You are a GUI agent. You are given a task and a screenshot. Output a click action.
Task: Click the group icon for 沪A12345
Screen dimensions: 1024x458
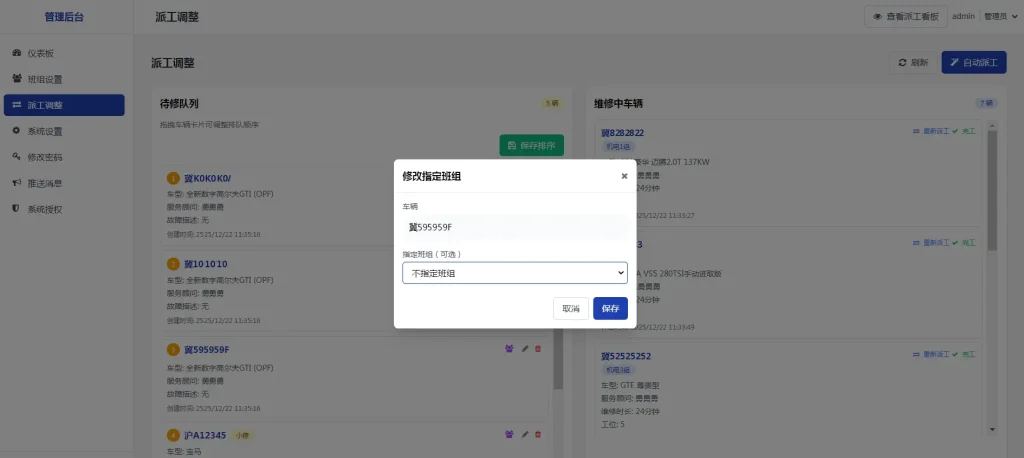[x=509, y=434]
